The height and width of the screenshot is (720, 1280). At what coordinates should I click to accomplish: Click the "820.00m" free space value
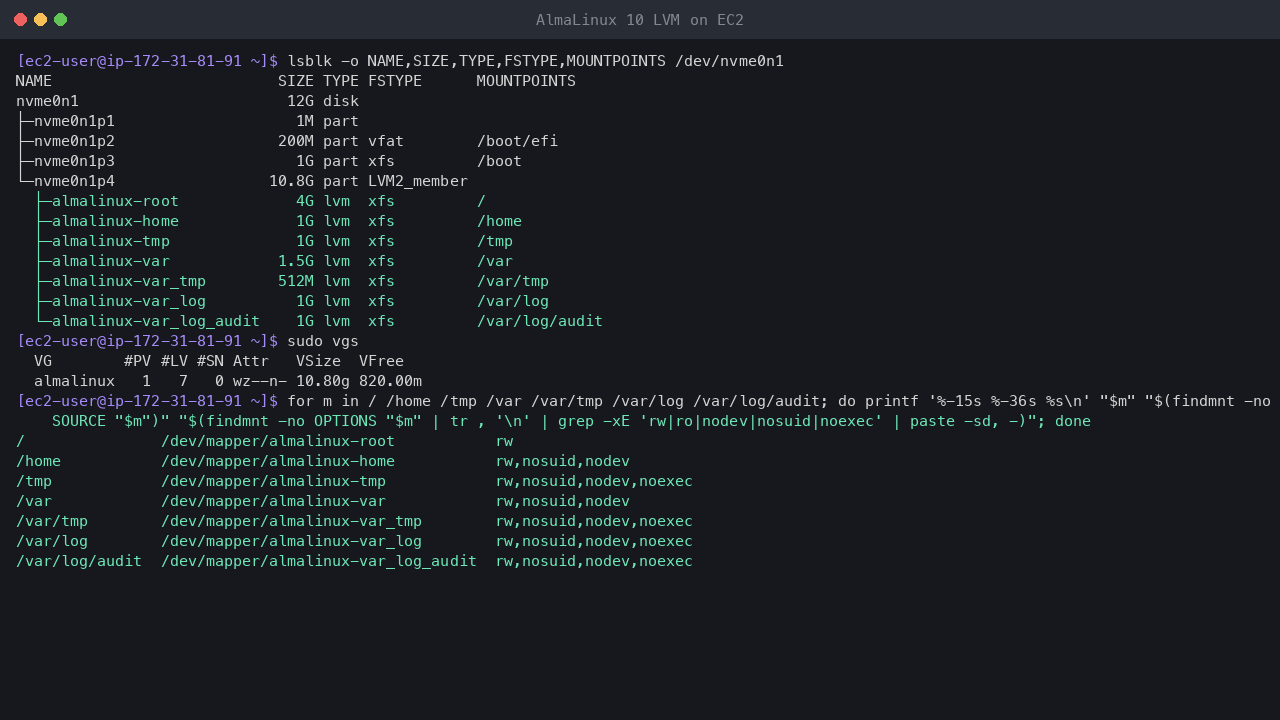coord(390,381)
